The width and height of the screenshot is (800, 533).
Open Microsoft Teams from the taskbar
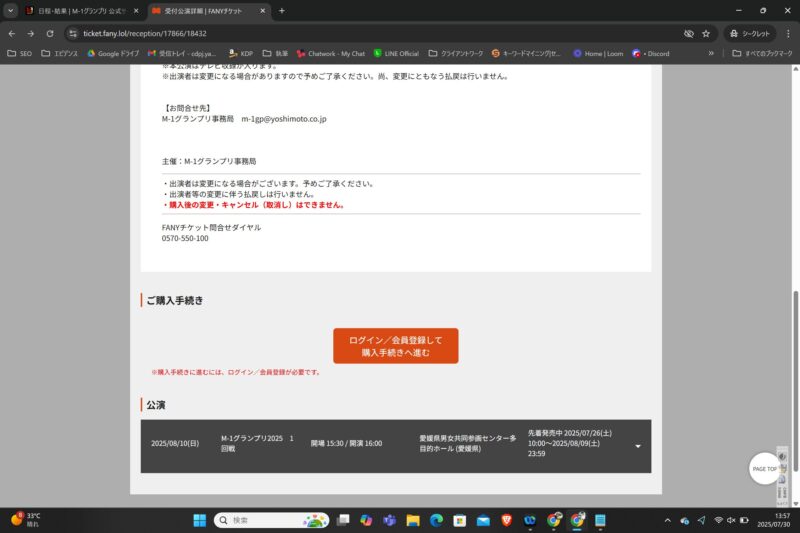coord(390,520)
